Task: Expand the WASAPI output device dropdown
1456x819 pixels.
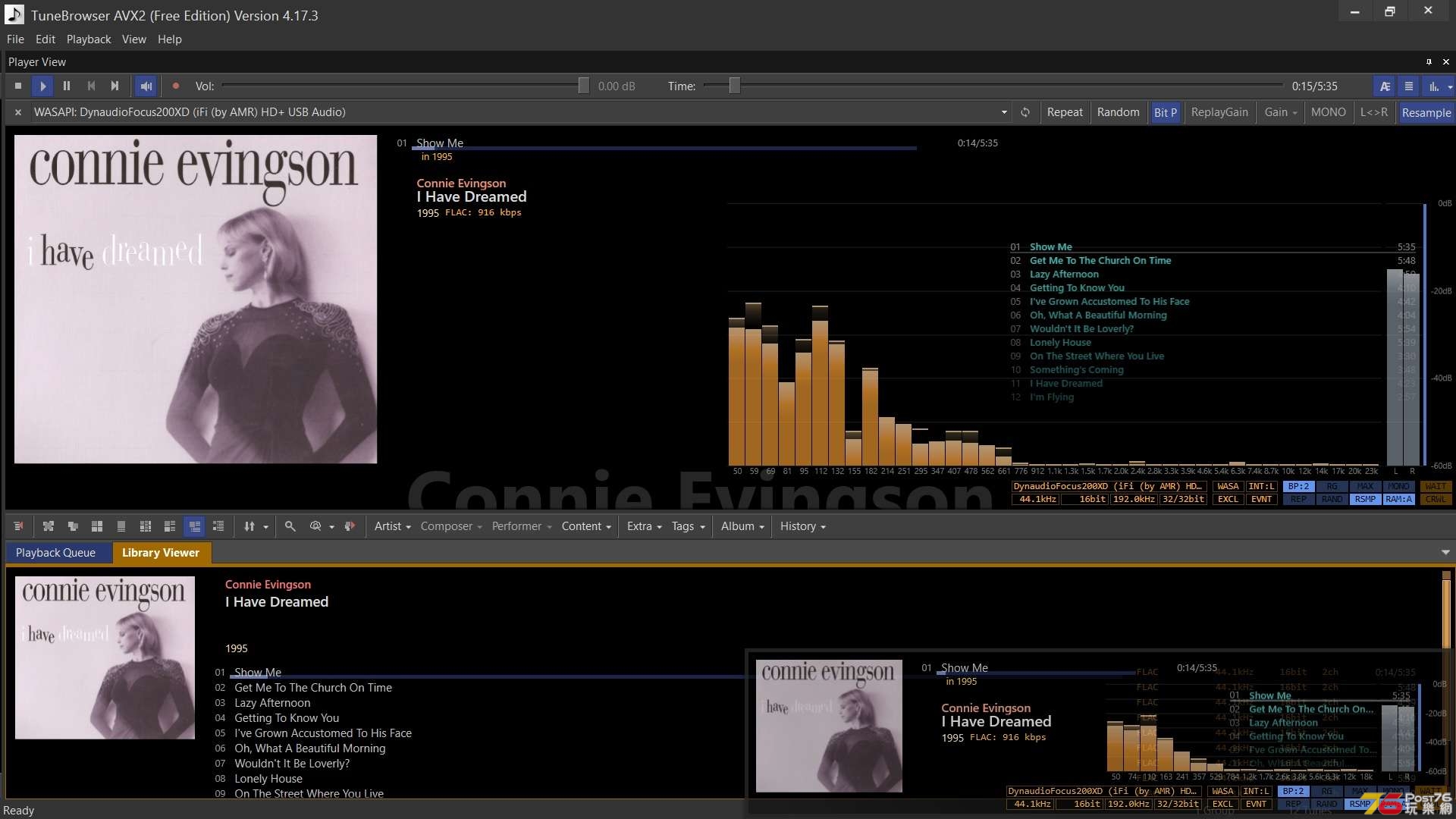Action: (1004, 112)
